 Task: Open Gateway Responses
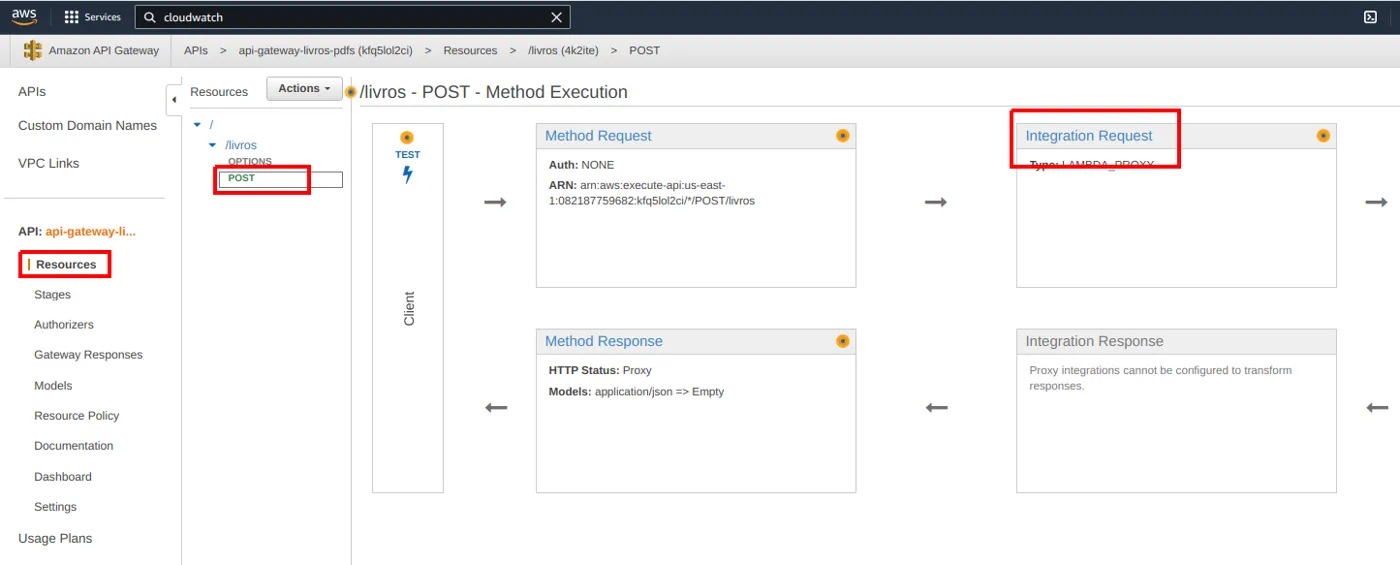88,355
